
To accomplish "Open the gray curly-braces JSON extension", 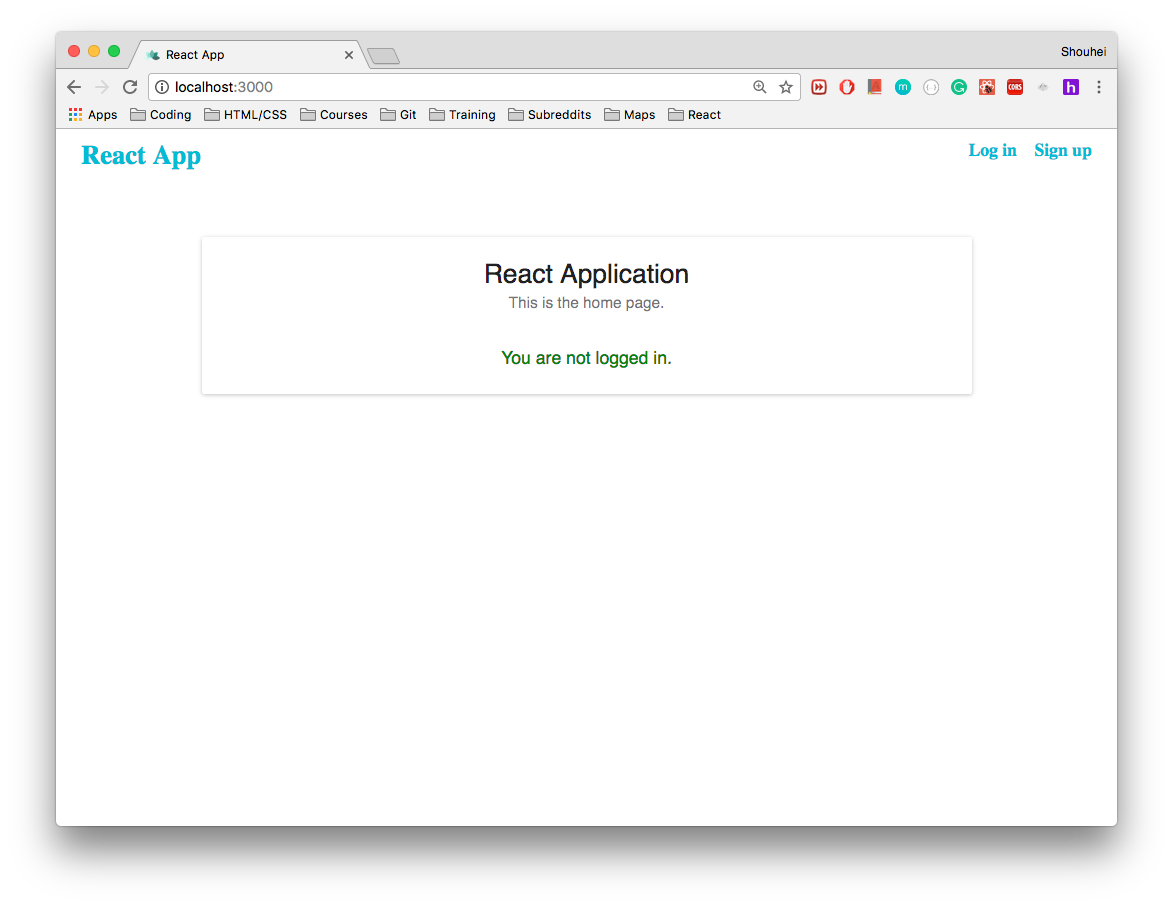I will point(931,87).
